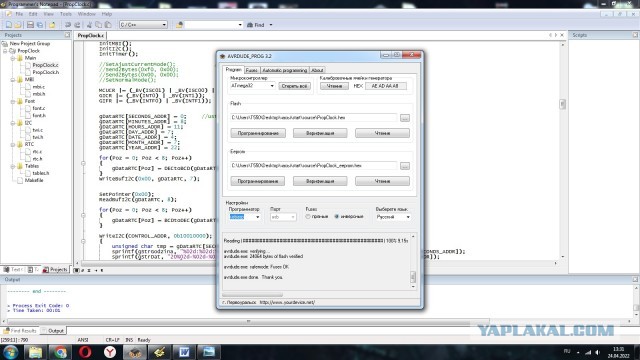The image size is (640, 360).
Task: Click 'Чтение' button for calibration cells
Action: coord(334,86)
